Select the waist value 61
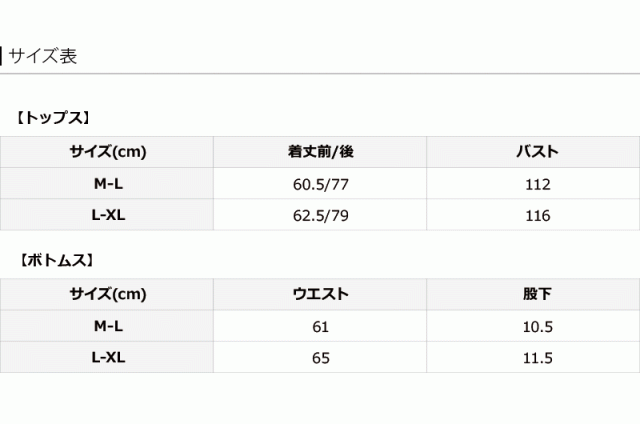The height and width of the screenshot is (424, 640). (x=320, y=326)
